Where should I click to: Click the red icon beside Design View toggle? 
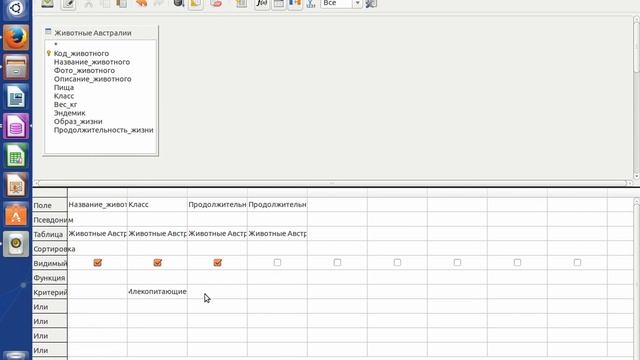(216, 3)
